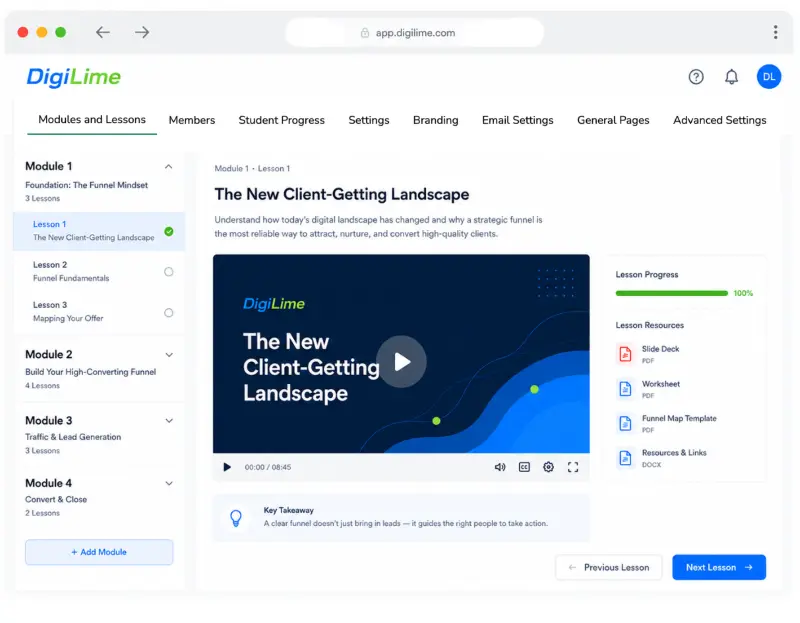The width and height of the screenshot is (800, 623).
Task: Click the DigiLime logo in header
Action: point(73,77)
